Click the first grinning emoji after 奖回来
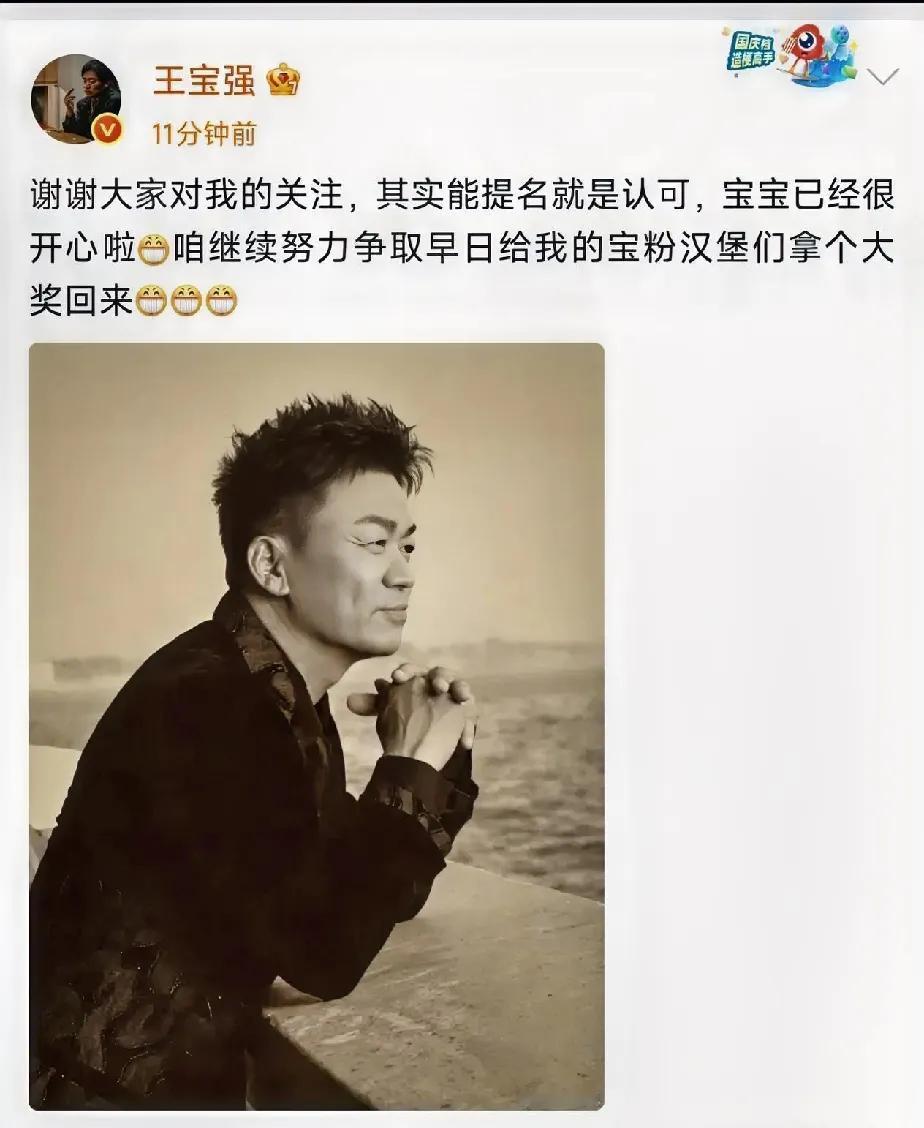 click(x=151, y=301)
